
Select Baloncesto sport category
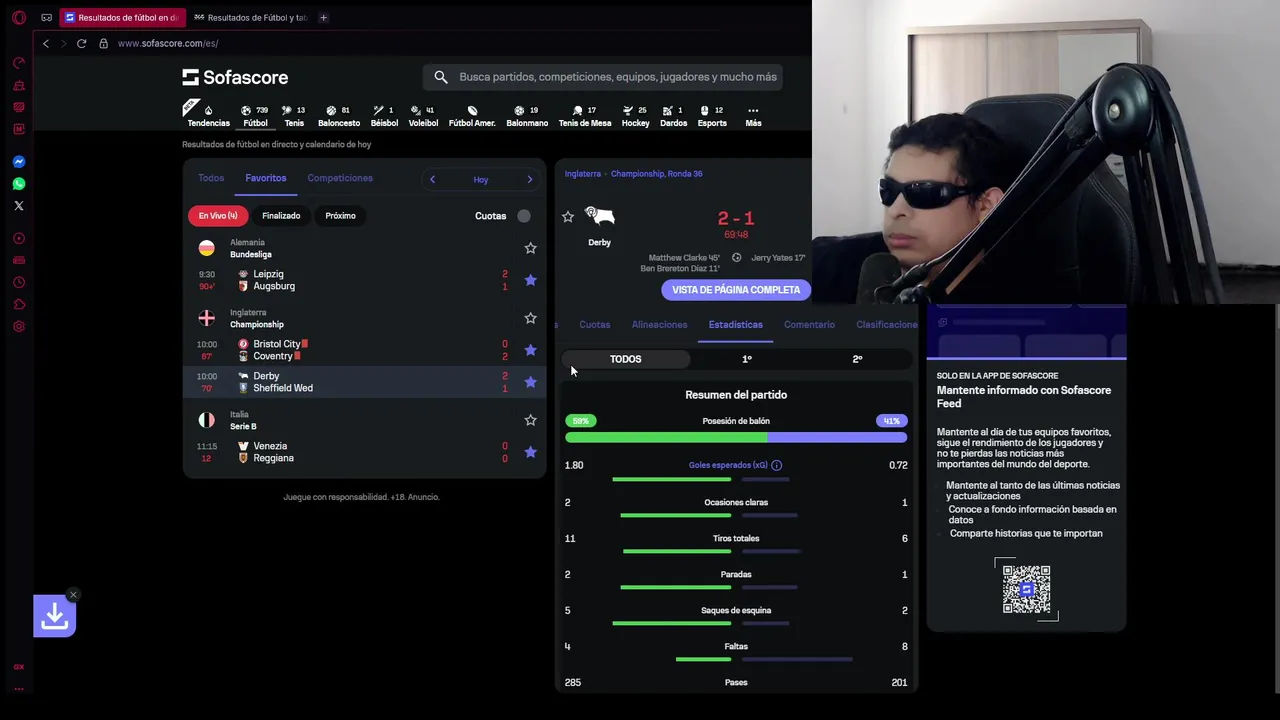pos(339,116)
